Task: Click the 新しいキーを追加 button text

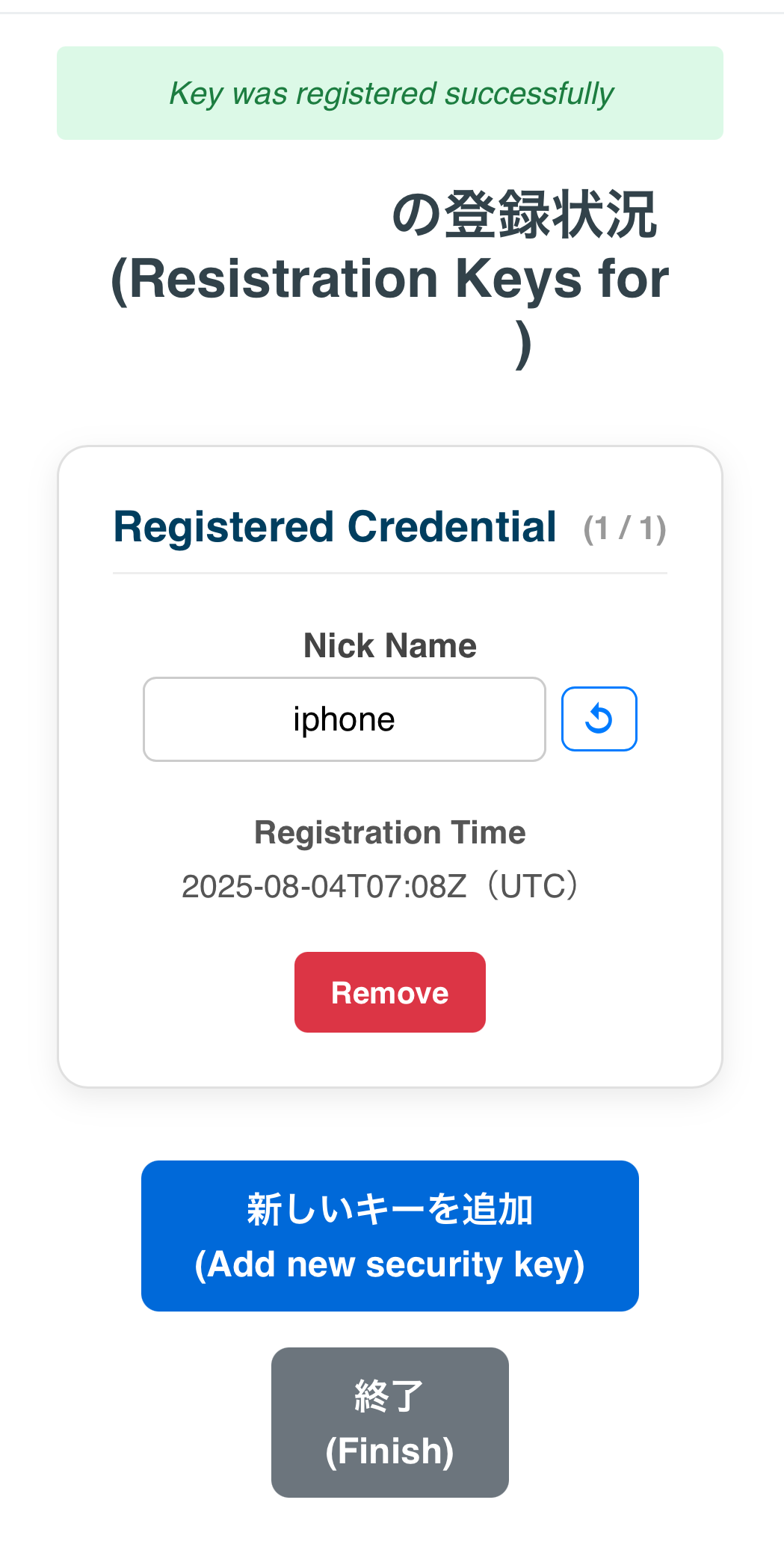Action: coord(389,1209)
